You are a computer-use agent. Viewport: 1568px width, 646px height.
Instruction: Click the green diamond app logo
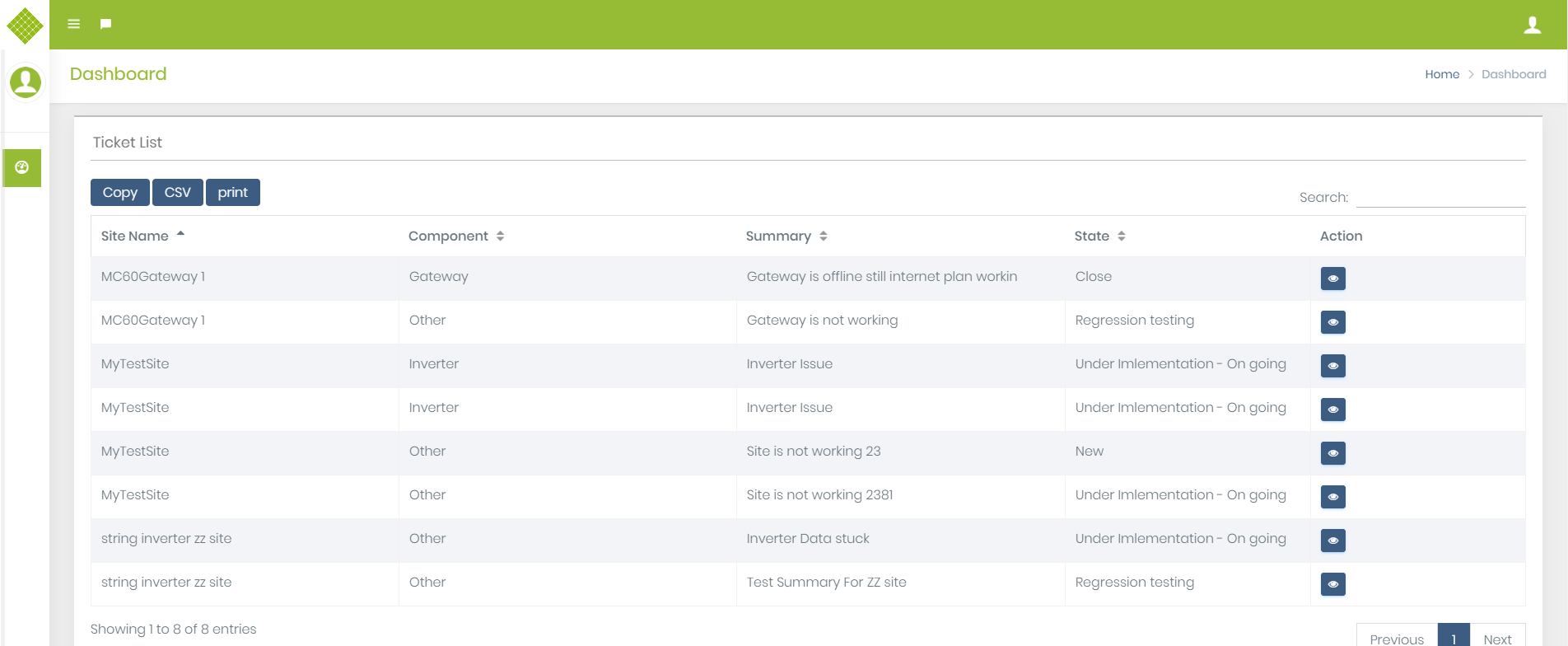tap(25, 26)
